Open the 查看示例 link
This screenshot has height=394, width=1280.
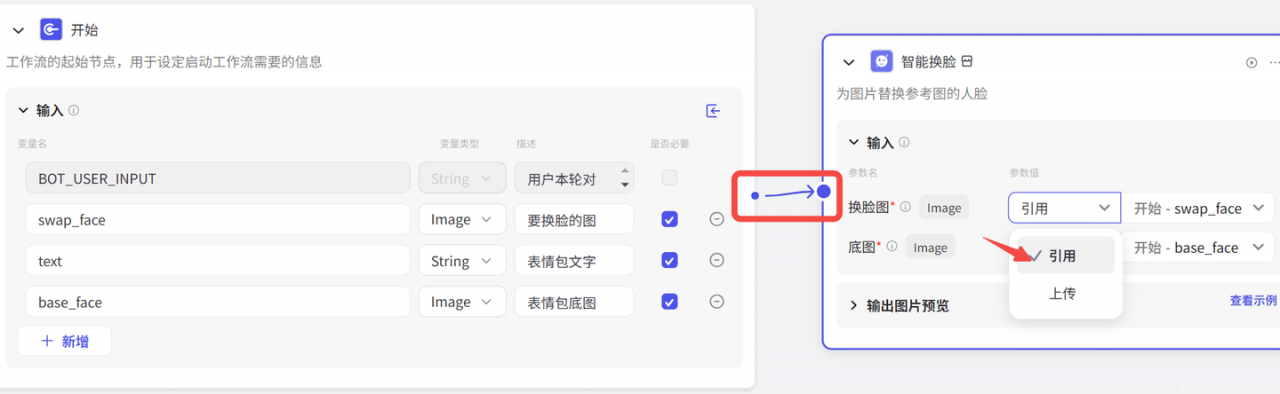click(1254, 300)
